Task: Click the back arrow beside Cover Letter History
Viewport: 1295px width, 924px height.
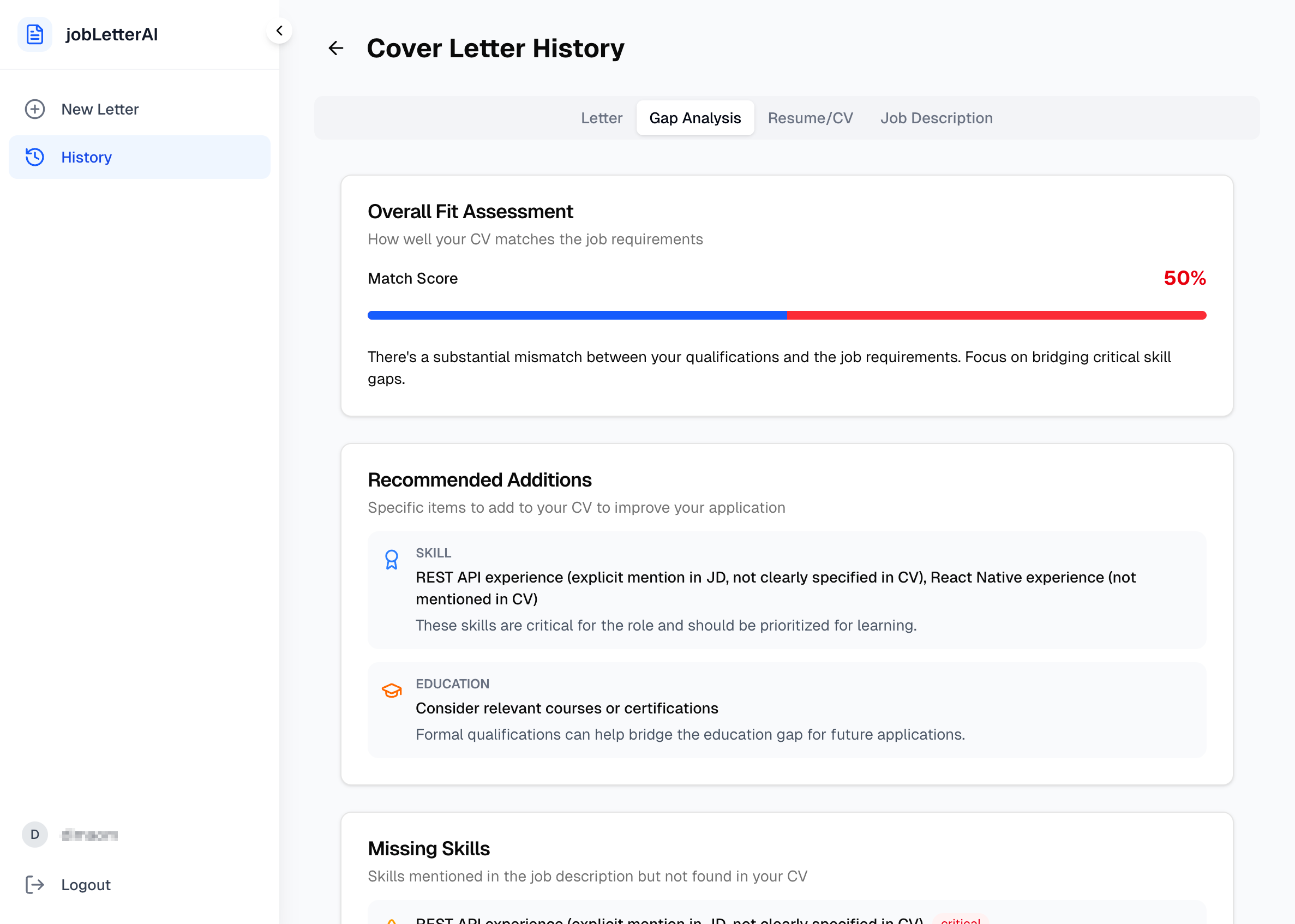Action: point(335,49)
